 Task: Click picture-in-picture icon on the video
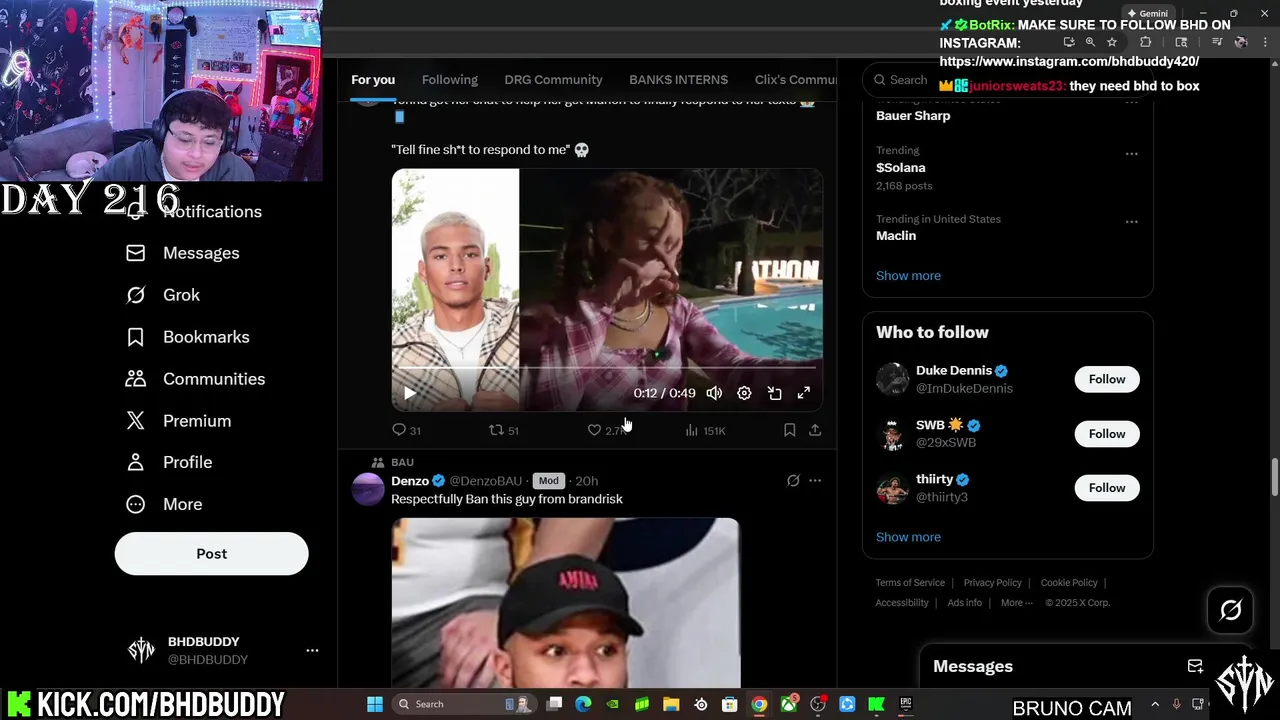[774, 393]
